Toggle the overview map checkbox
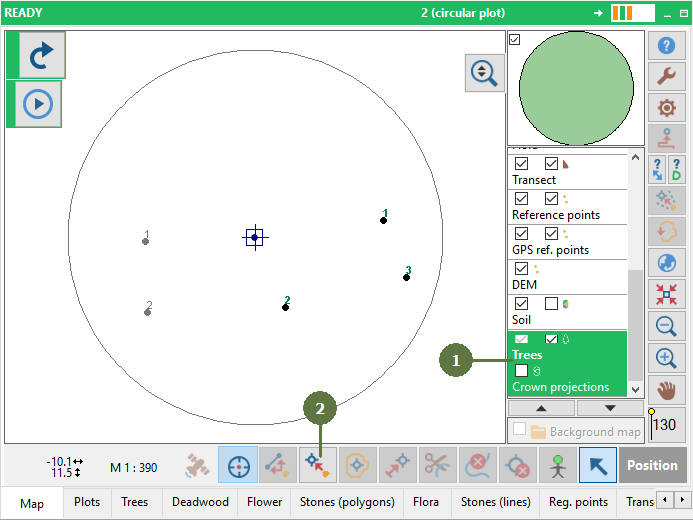The width and height of the screenshot is (693, 520). [x=514, y=40]
